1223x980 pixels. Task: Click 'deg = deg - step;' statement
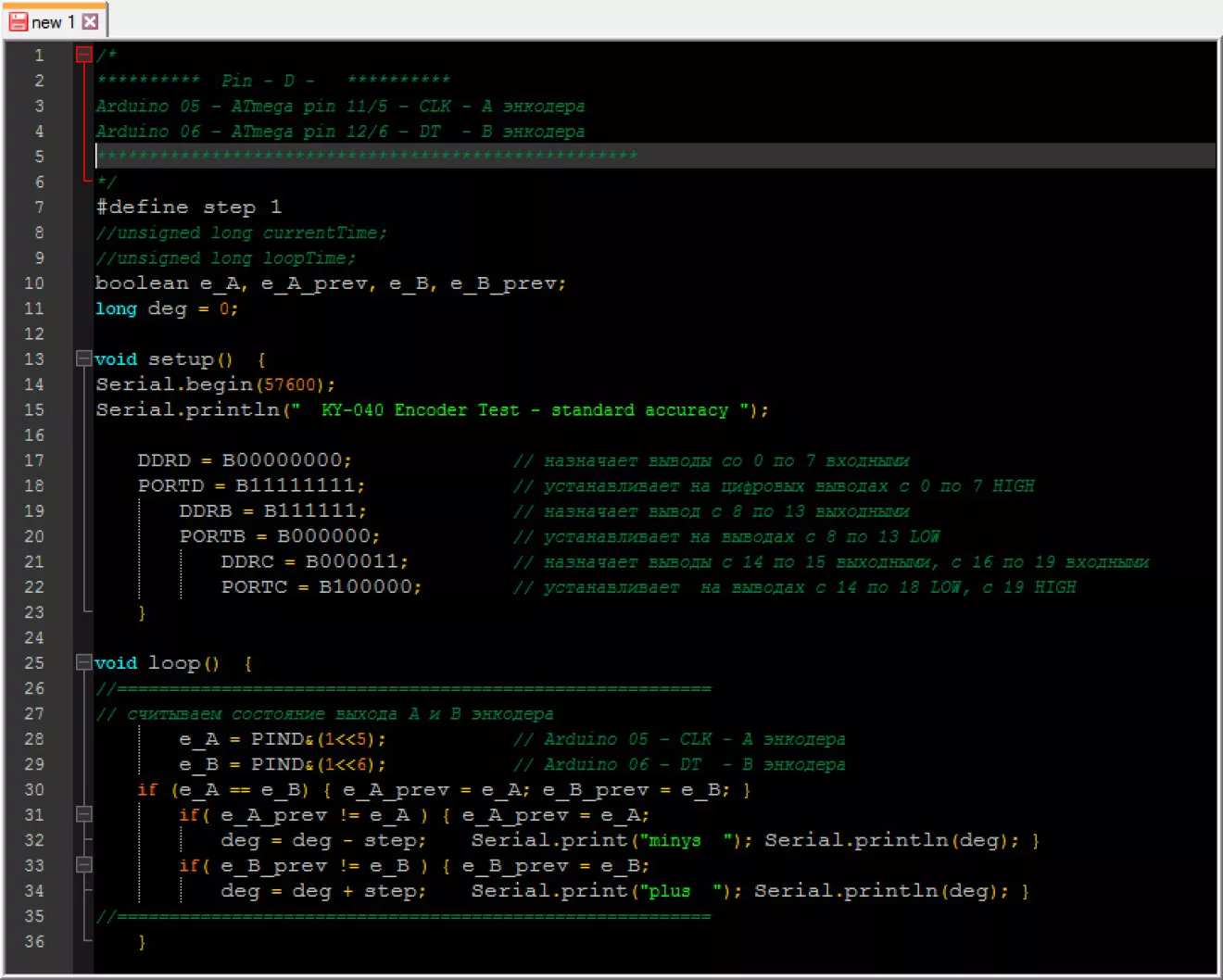(323, 840)
